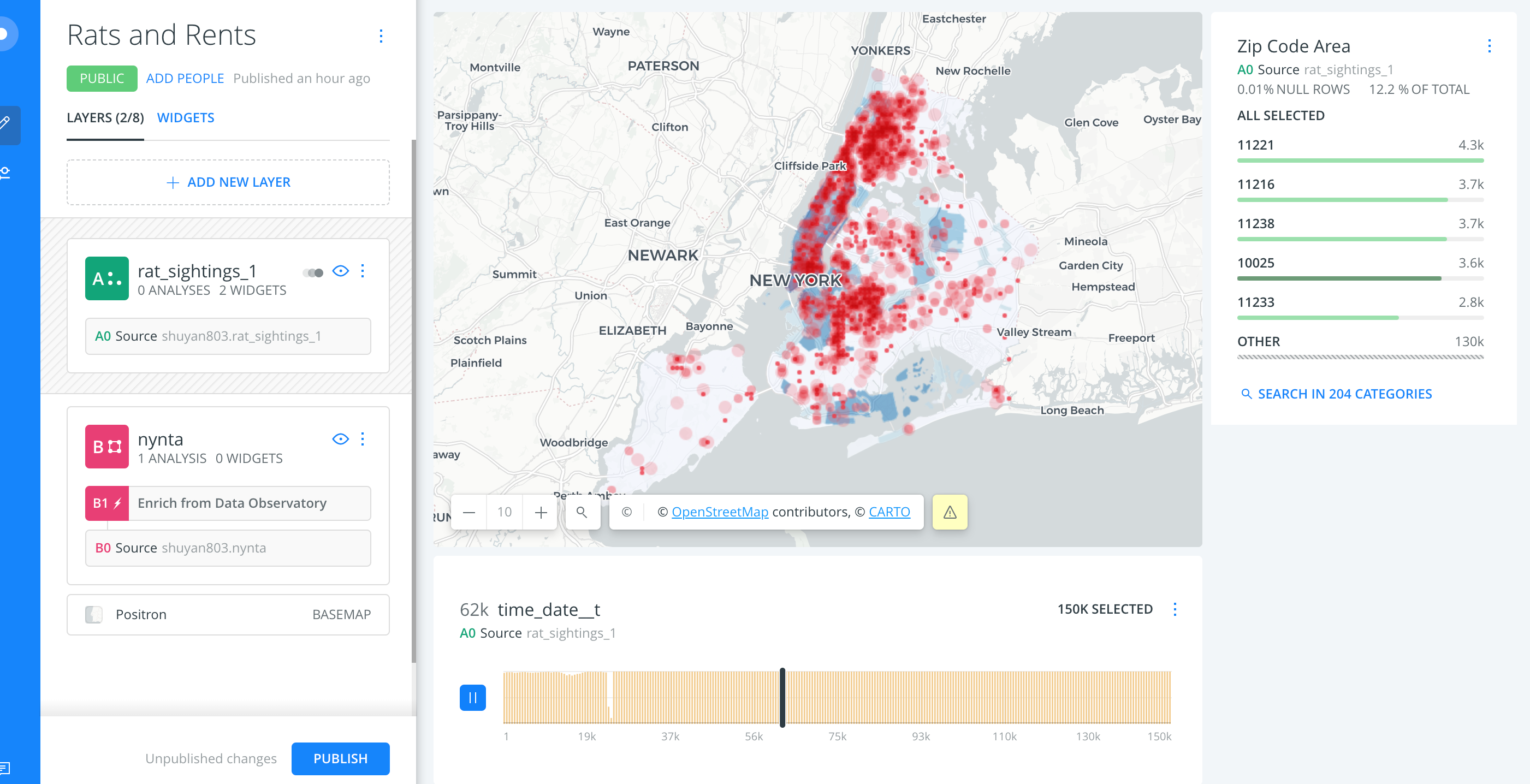Click the yellow warning triangle near map attribution

pyautogui.click(x=949, y=512)
